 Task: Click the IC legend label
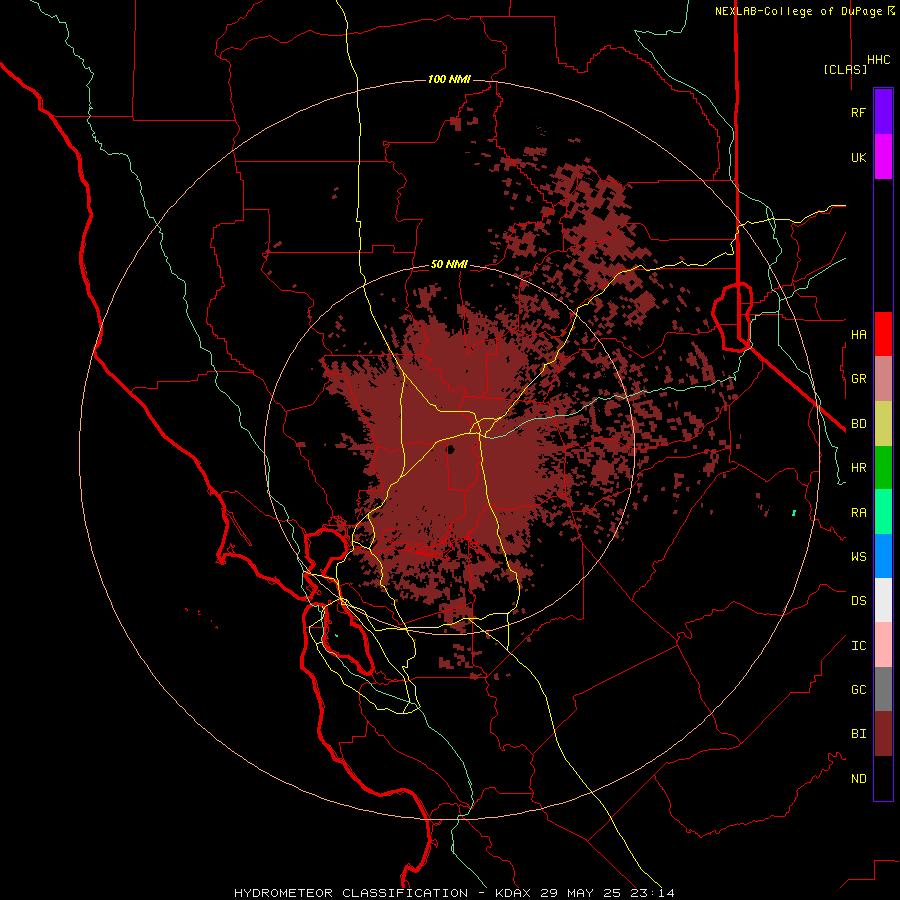858,645
